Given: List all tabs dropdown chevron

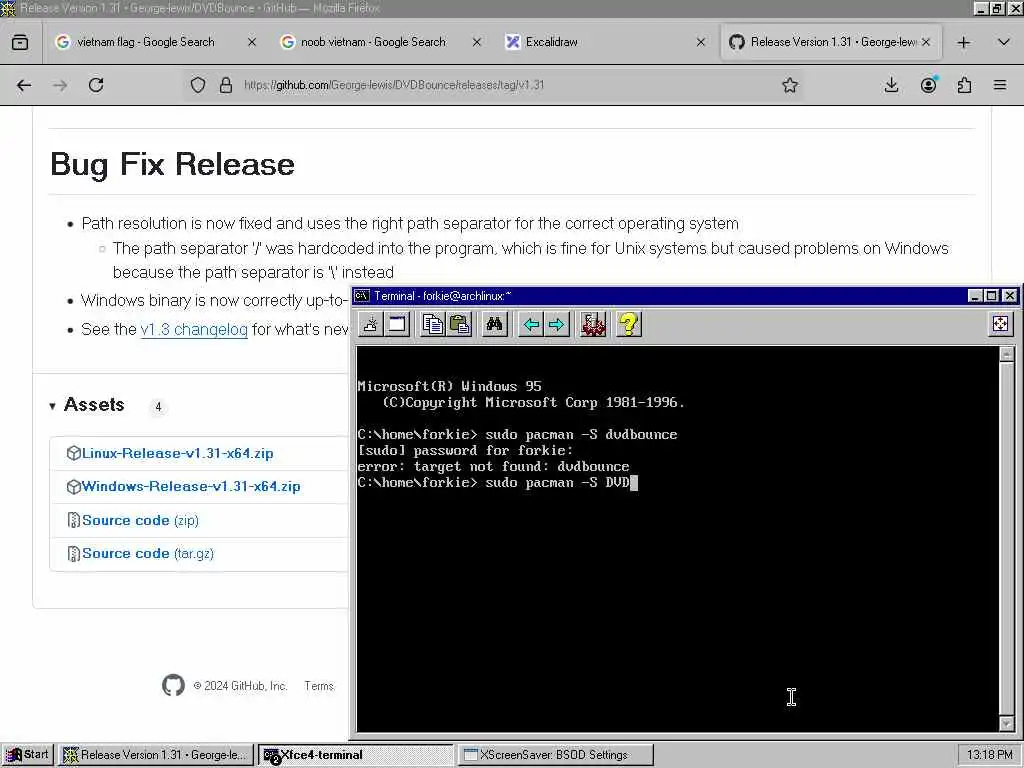Looking at the screenshot, I should click(x=1004, y=42).
